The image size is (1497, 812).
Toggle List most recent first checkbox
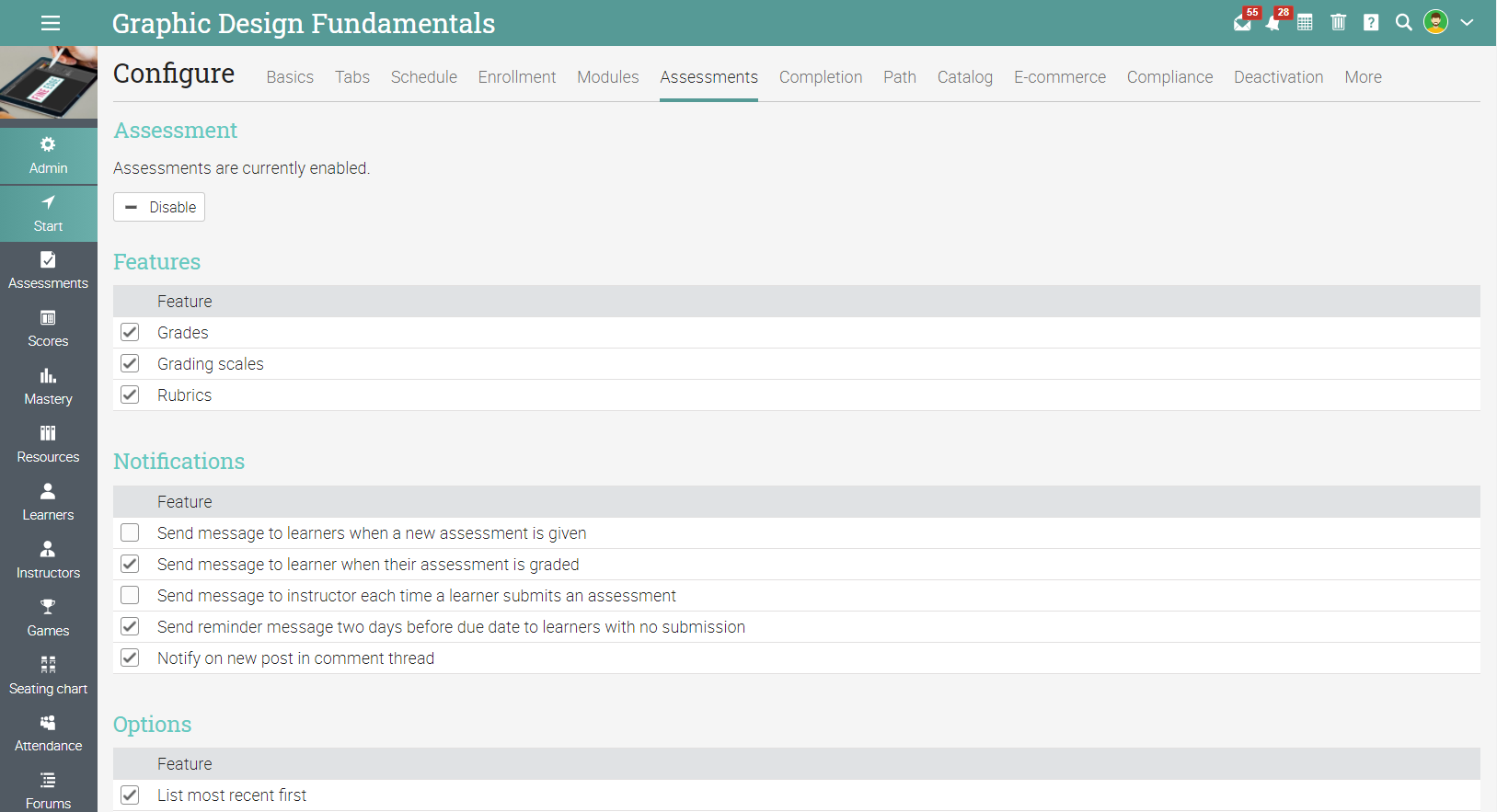pos(130,795)
